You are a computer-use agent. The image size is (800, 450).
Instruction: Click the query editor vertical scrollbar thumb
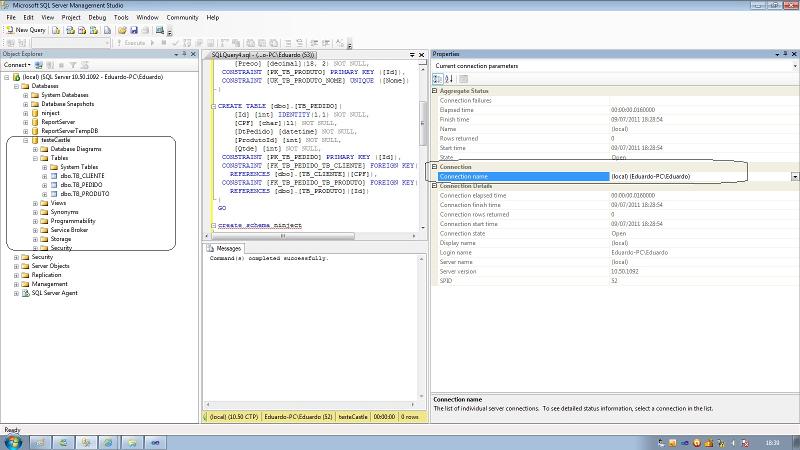422,123
